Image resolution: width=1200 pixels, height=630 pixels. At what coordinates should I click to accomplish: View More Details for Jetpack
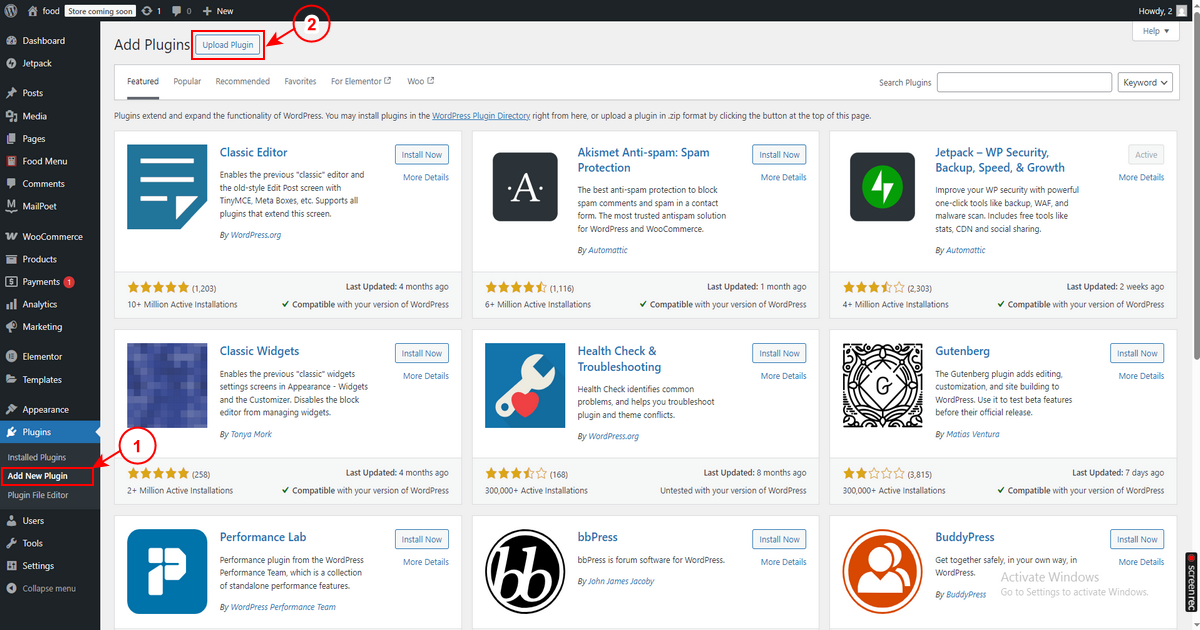click(x=1141, y=177)
